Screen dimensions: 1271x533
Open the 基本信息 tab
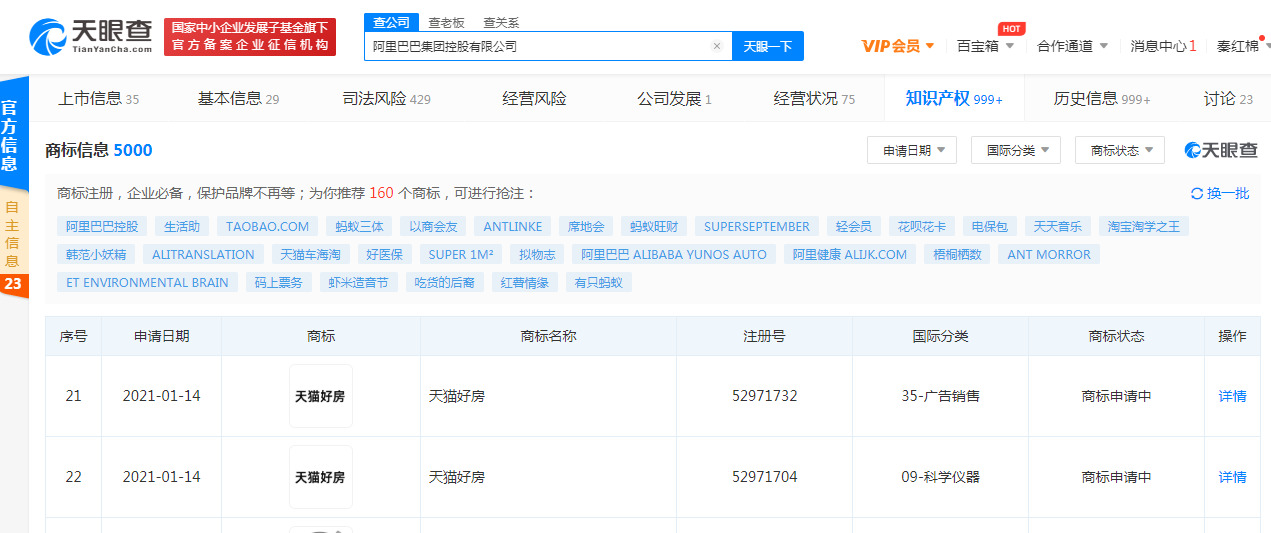click(x=238, y=98)
